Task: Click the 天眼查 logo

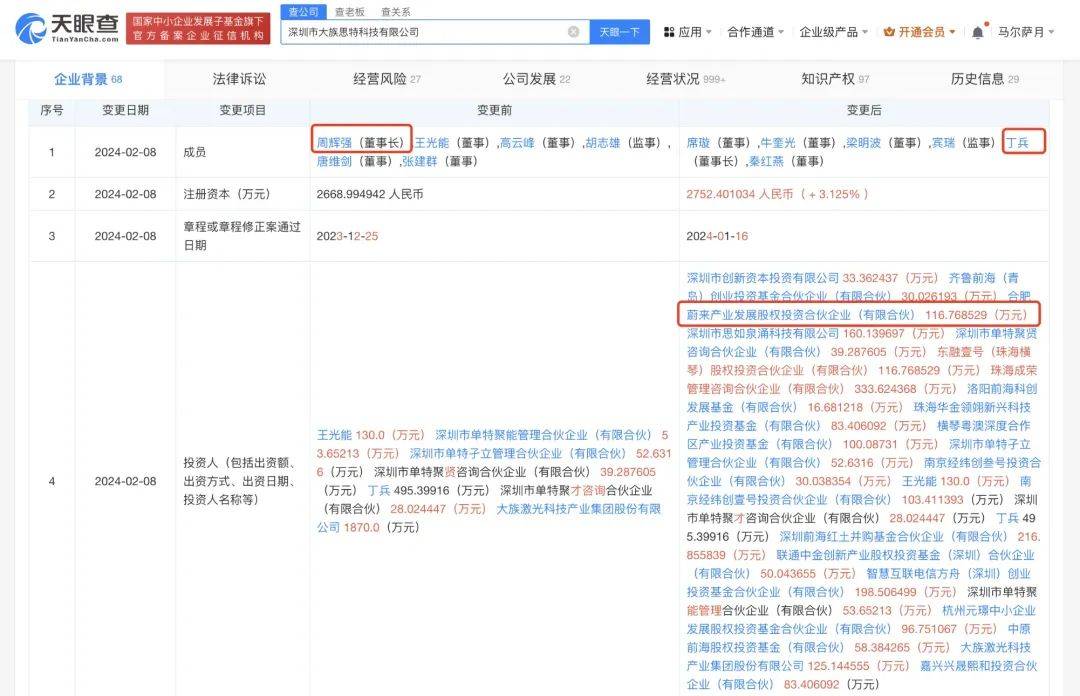Action: (x=68, y=29)
